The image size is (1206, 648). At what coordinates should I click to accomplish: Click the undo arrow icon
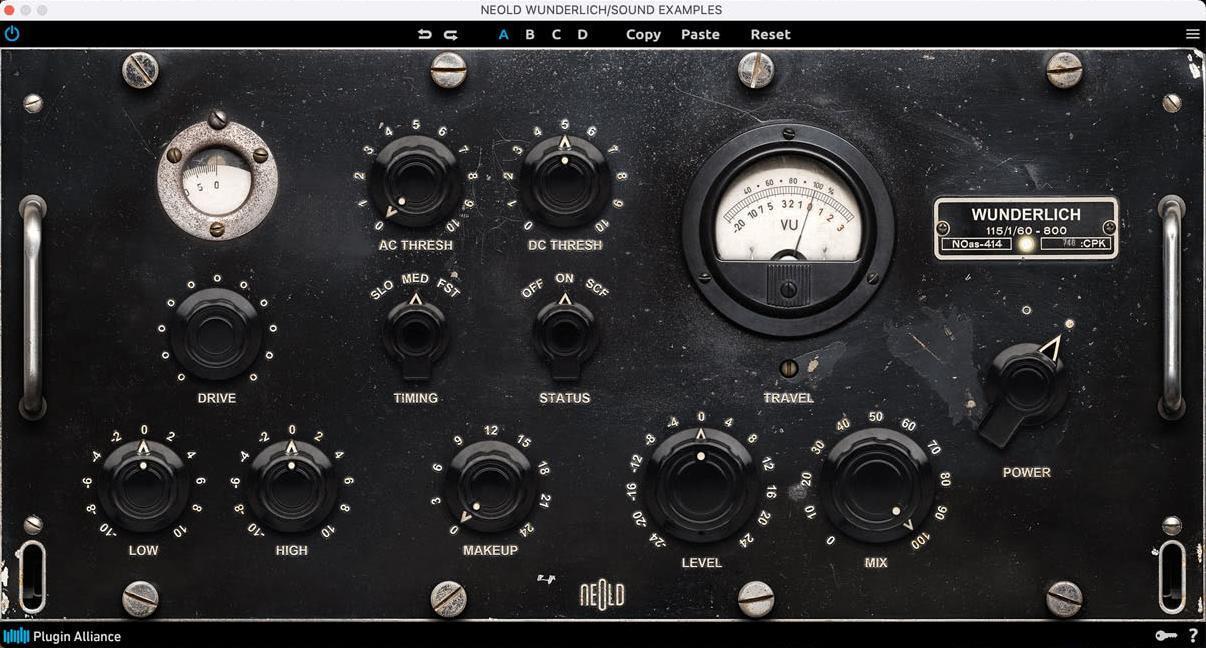coord(424,34)
